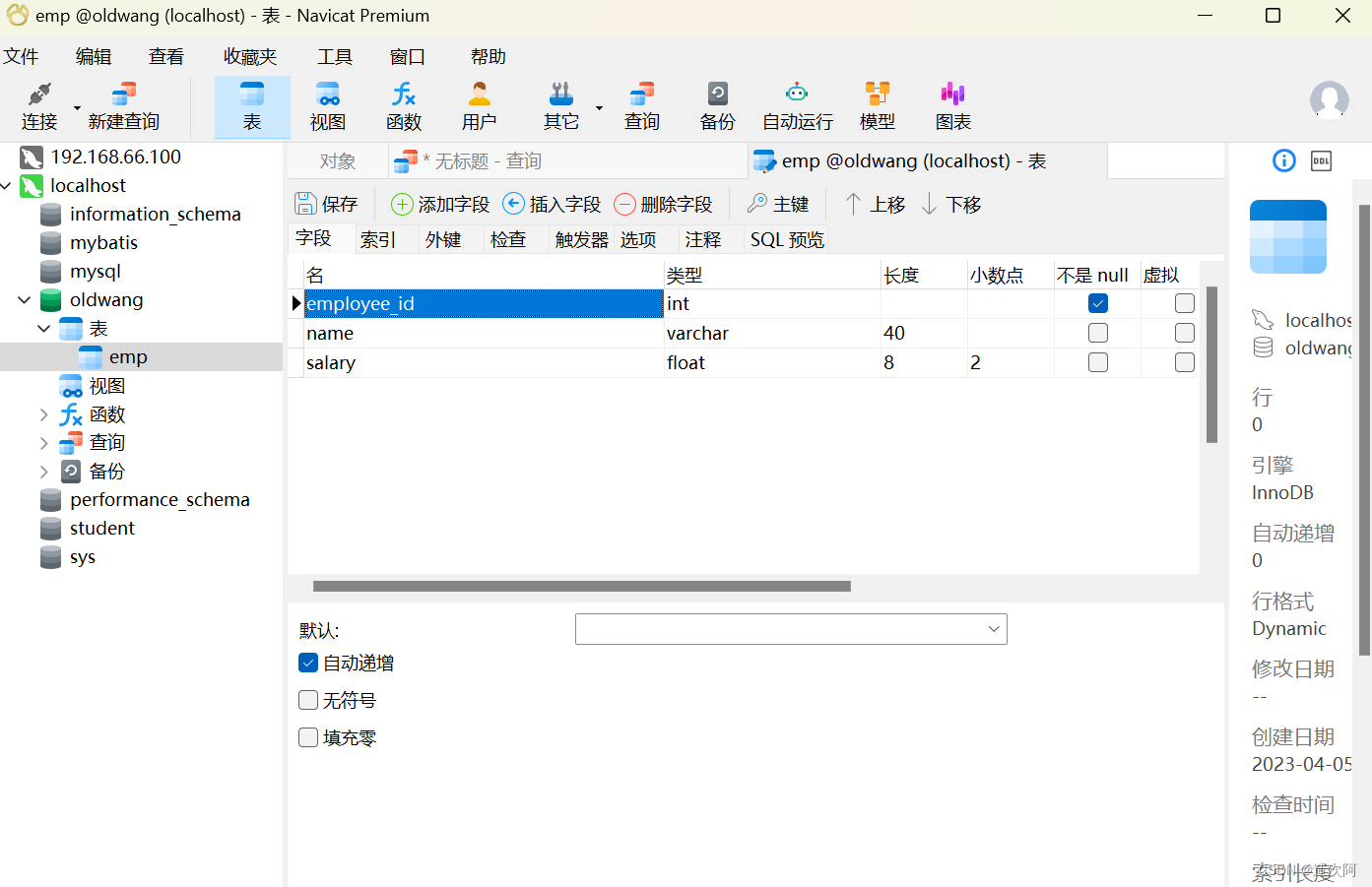
Task: Toggle Virtual for name field
Action: coord(1185,333)
